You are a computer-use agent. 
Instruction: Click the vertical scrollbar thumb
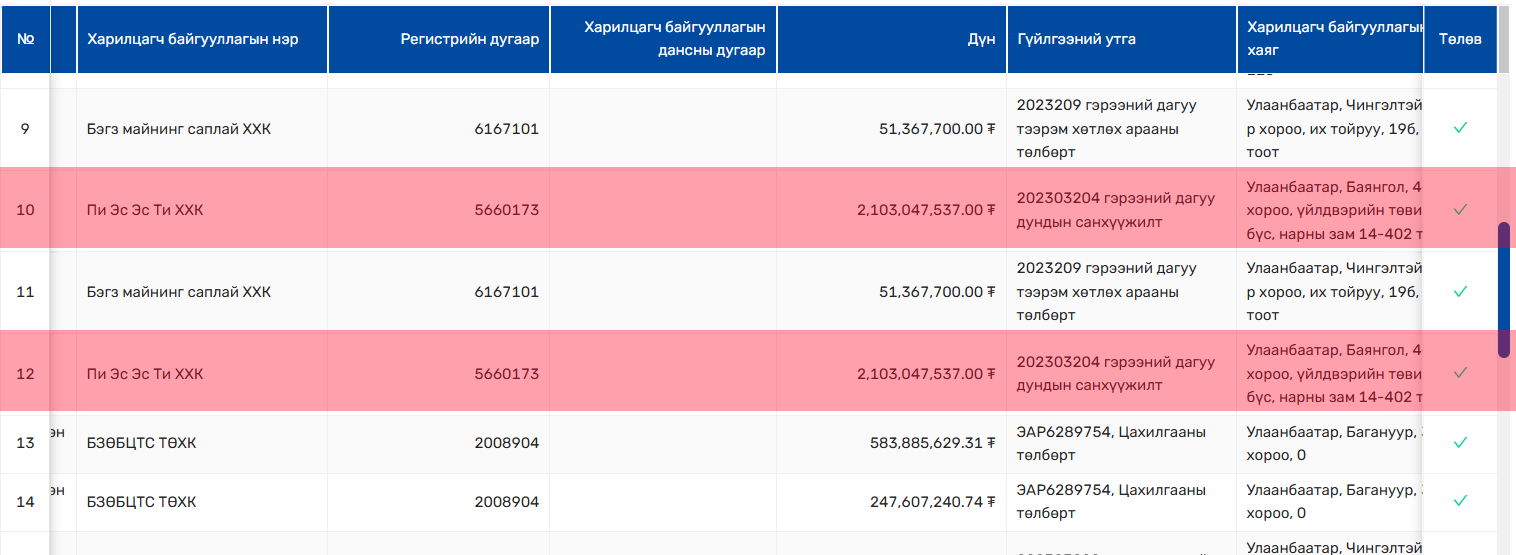[x=1504, y=290]
